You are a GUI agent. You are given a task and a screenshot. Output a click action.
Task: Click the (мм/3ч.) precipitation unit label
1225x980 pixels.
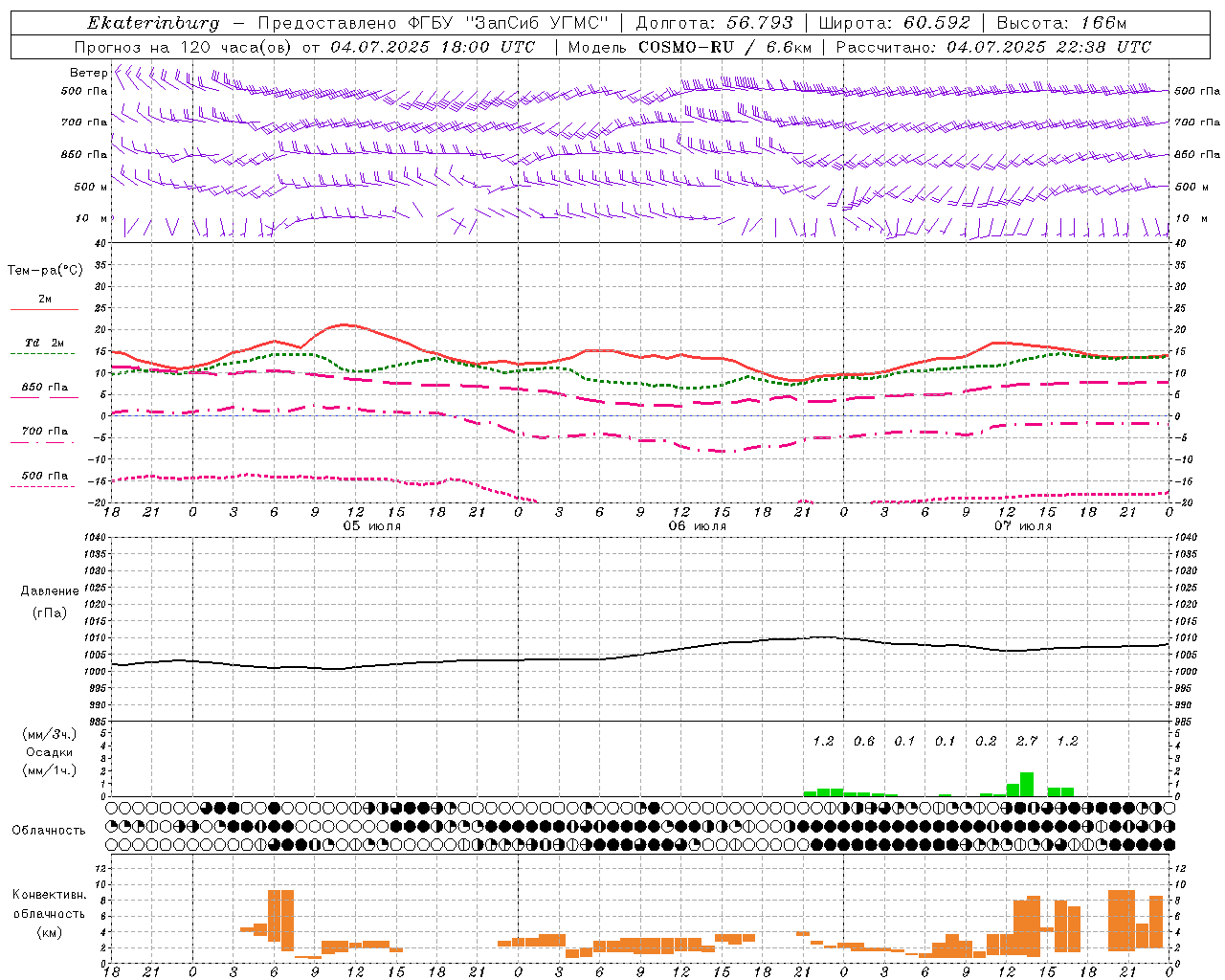[x=50, y=734]
